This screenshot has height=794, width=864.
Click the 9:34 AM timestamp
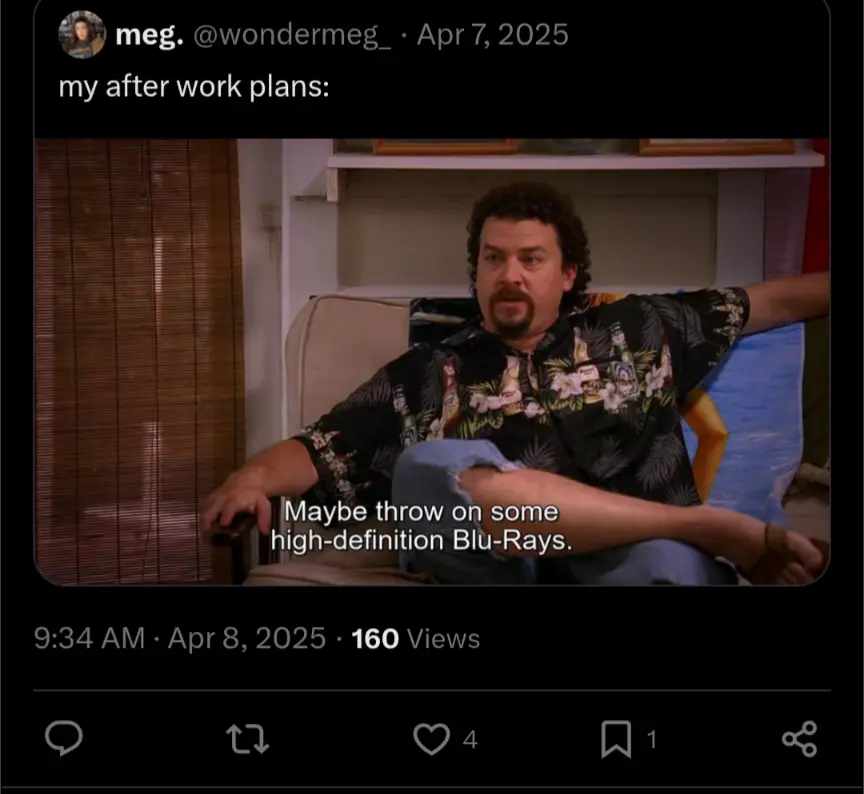pyautogui.click(x=89, y=639)
